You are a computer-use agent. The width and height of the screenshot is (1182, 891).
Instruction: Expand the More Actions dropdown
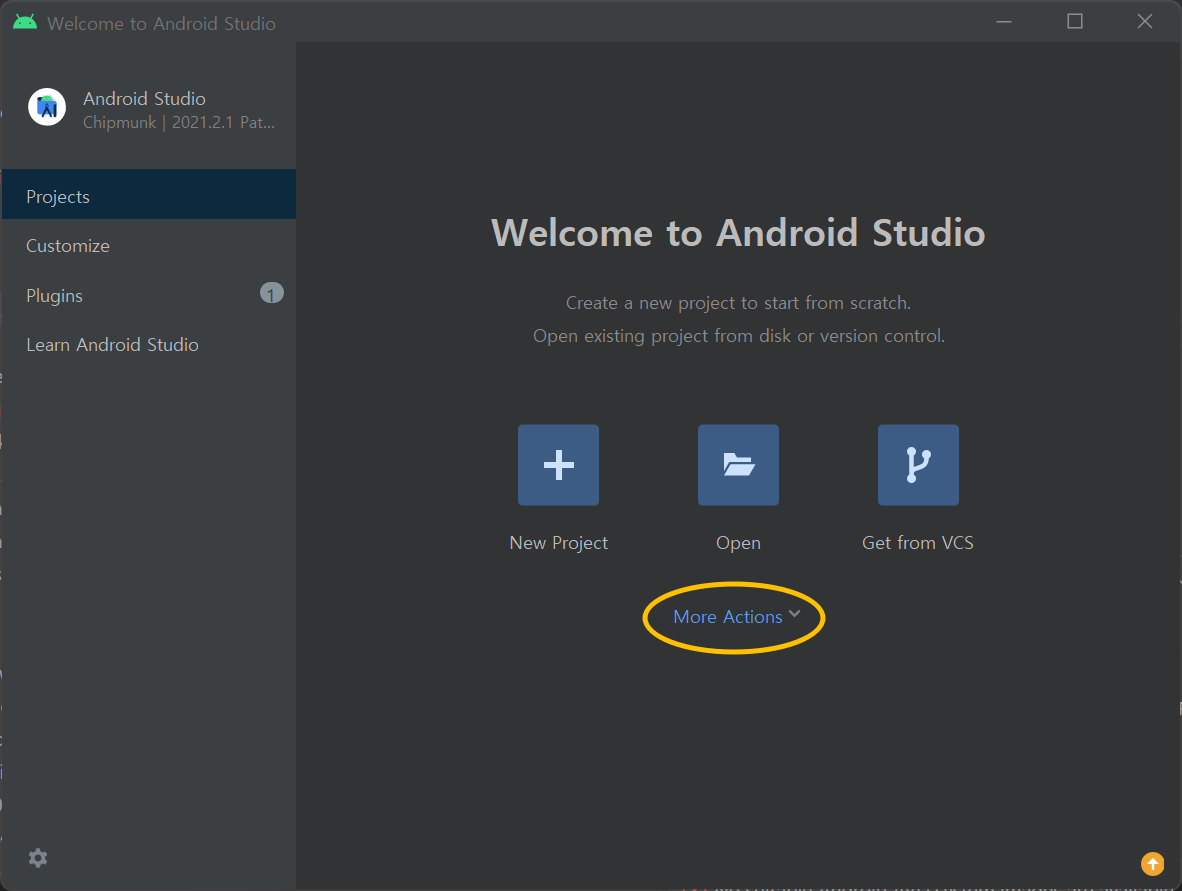pos(736,617)
